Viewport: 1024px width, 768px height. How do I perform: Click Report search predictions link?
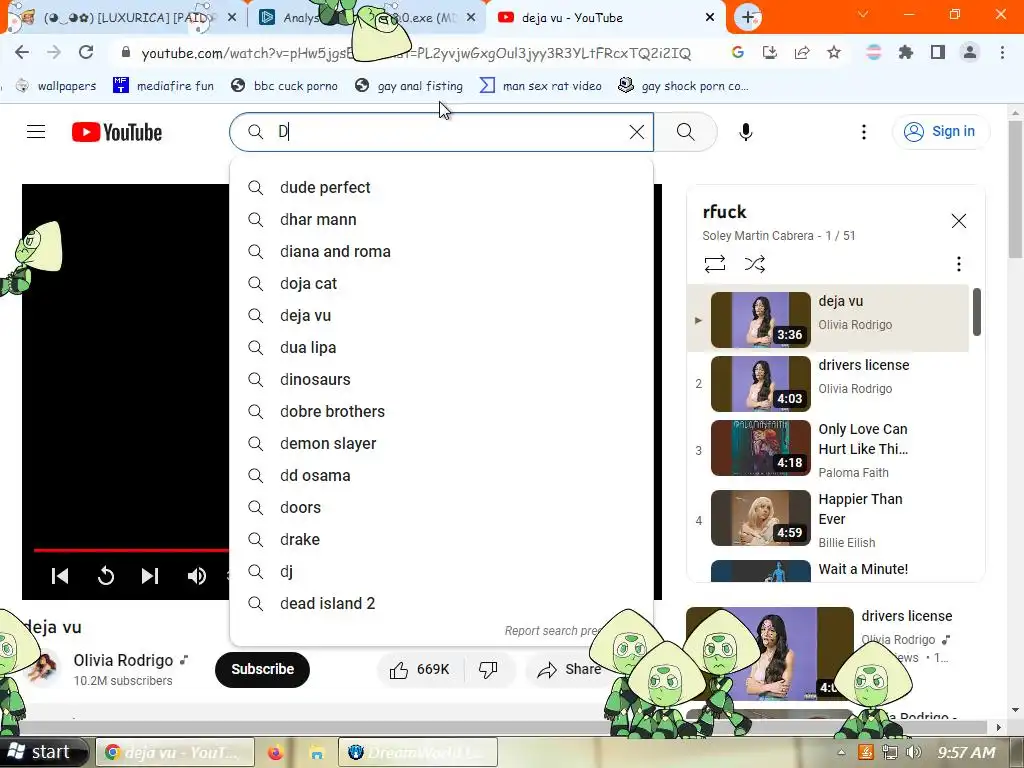point(552,631)
